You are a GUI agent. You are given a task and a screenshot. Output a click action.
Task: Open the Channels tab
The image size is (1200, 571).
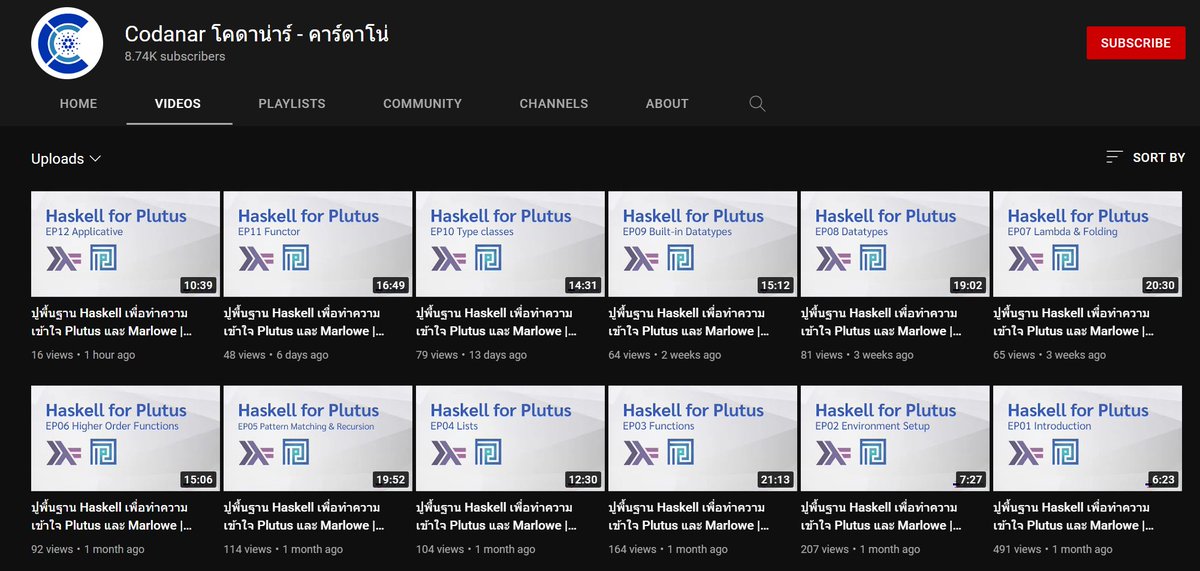pyautogui.click(x=554, y=103)
